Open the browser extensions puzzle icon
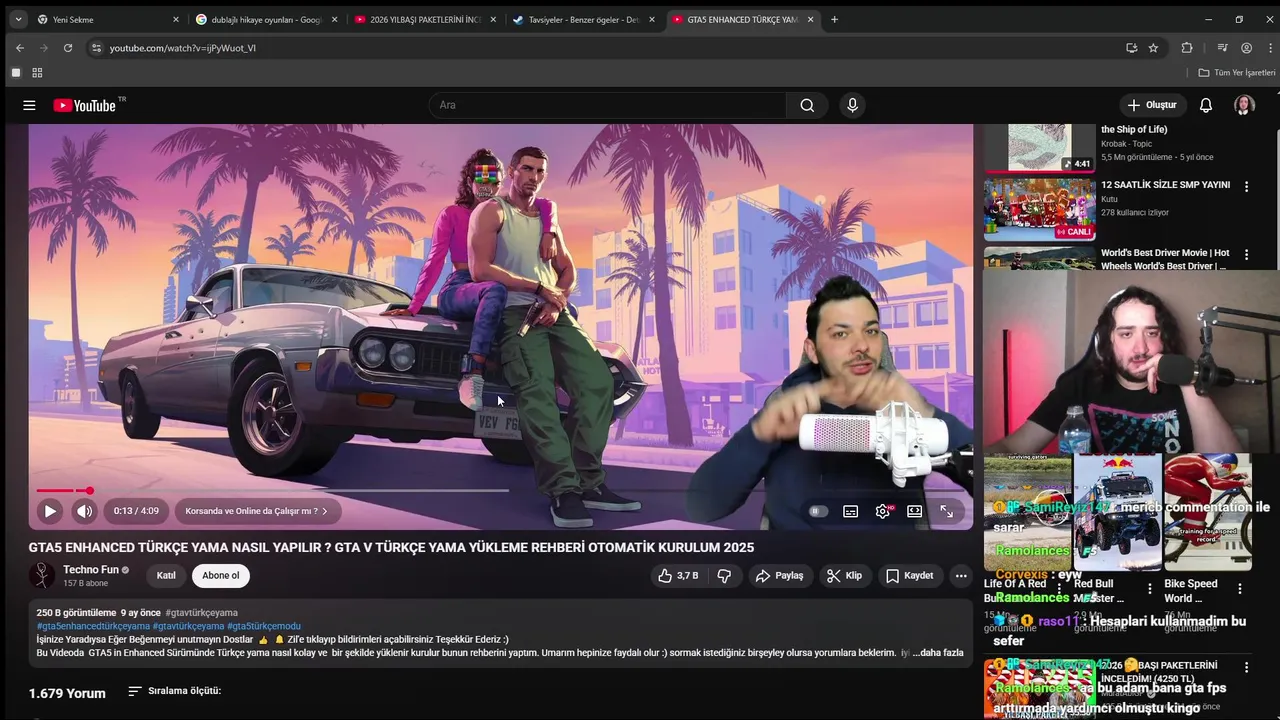This screenshot has width=1280, height=720. (x=1187, y=48)
